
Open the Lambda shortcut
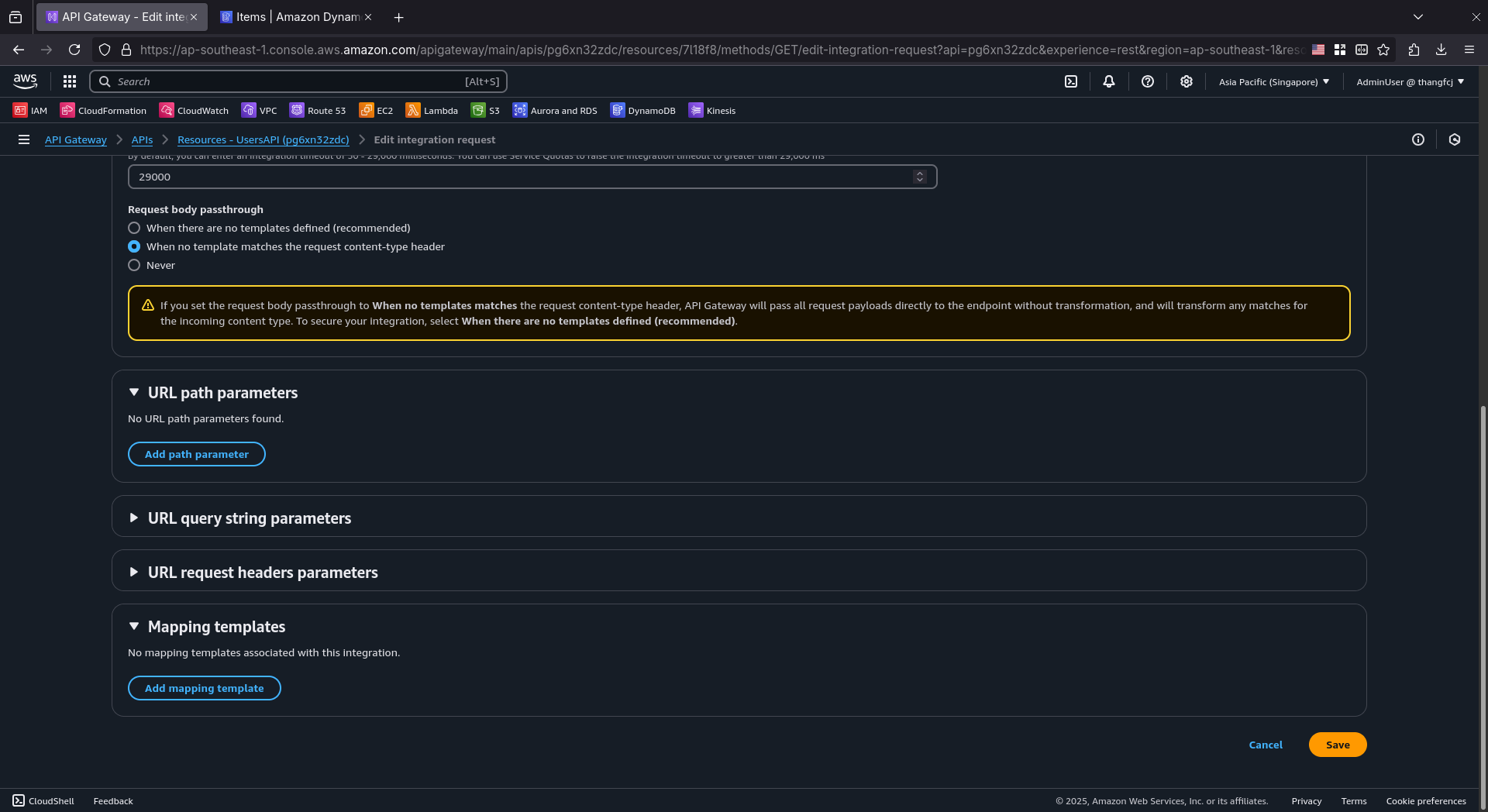pyautogui.click(x=432, y=111)
